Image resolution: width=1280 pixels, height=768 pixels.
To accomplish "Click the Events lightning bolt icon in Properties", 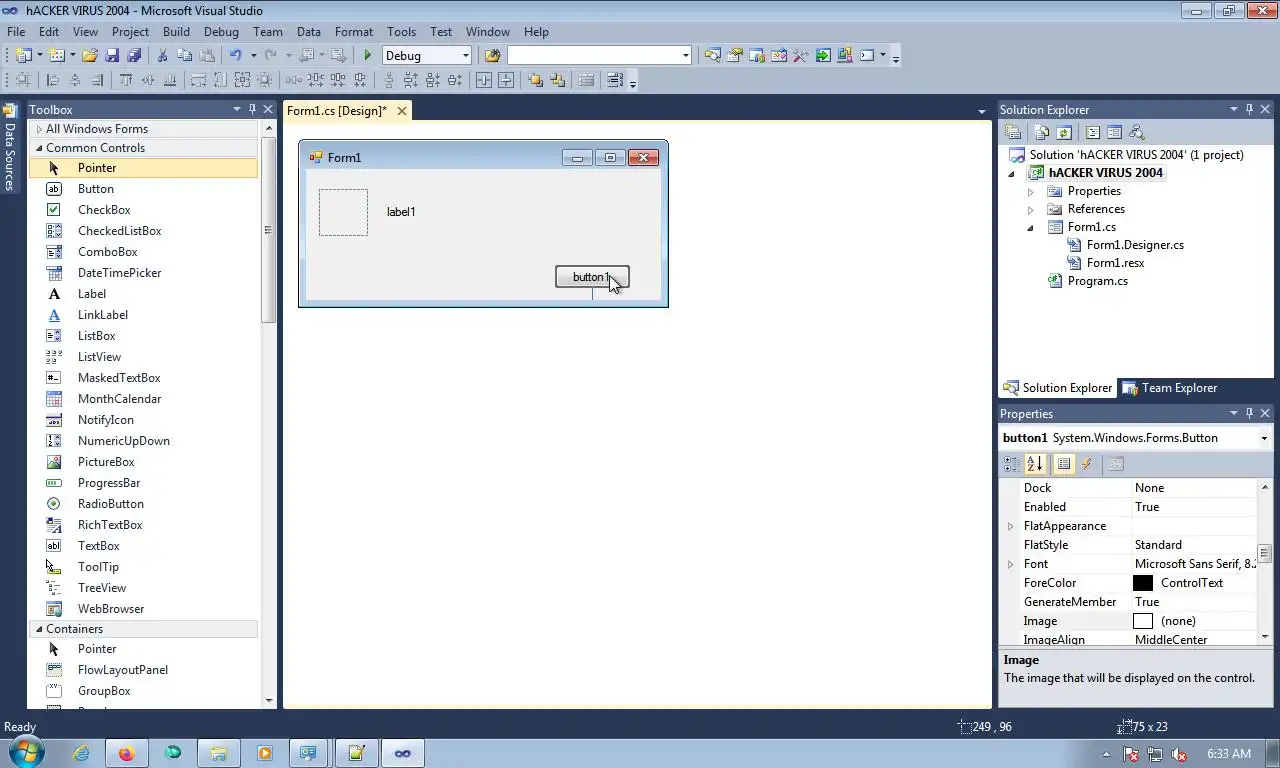I will coord(1087,464).
